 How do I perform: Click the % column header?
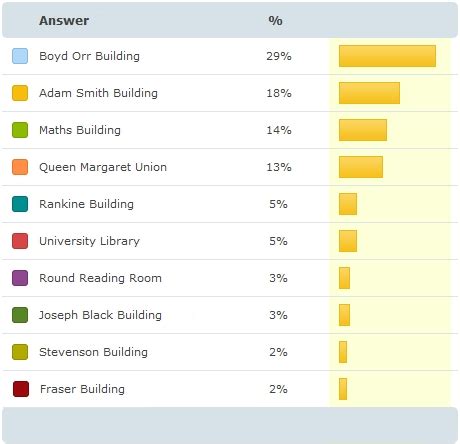coord(275,21)
